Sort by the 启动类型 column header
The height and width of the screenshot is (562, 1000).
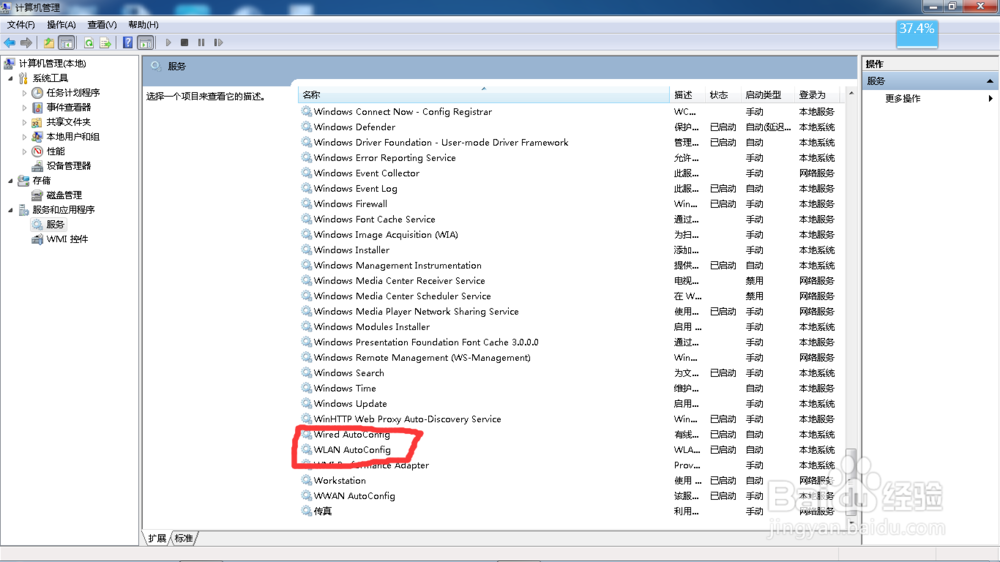click(767, 95)
